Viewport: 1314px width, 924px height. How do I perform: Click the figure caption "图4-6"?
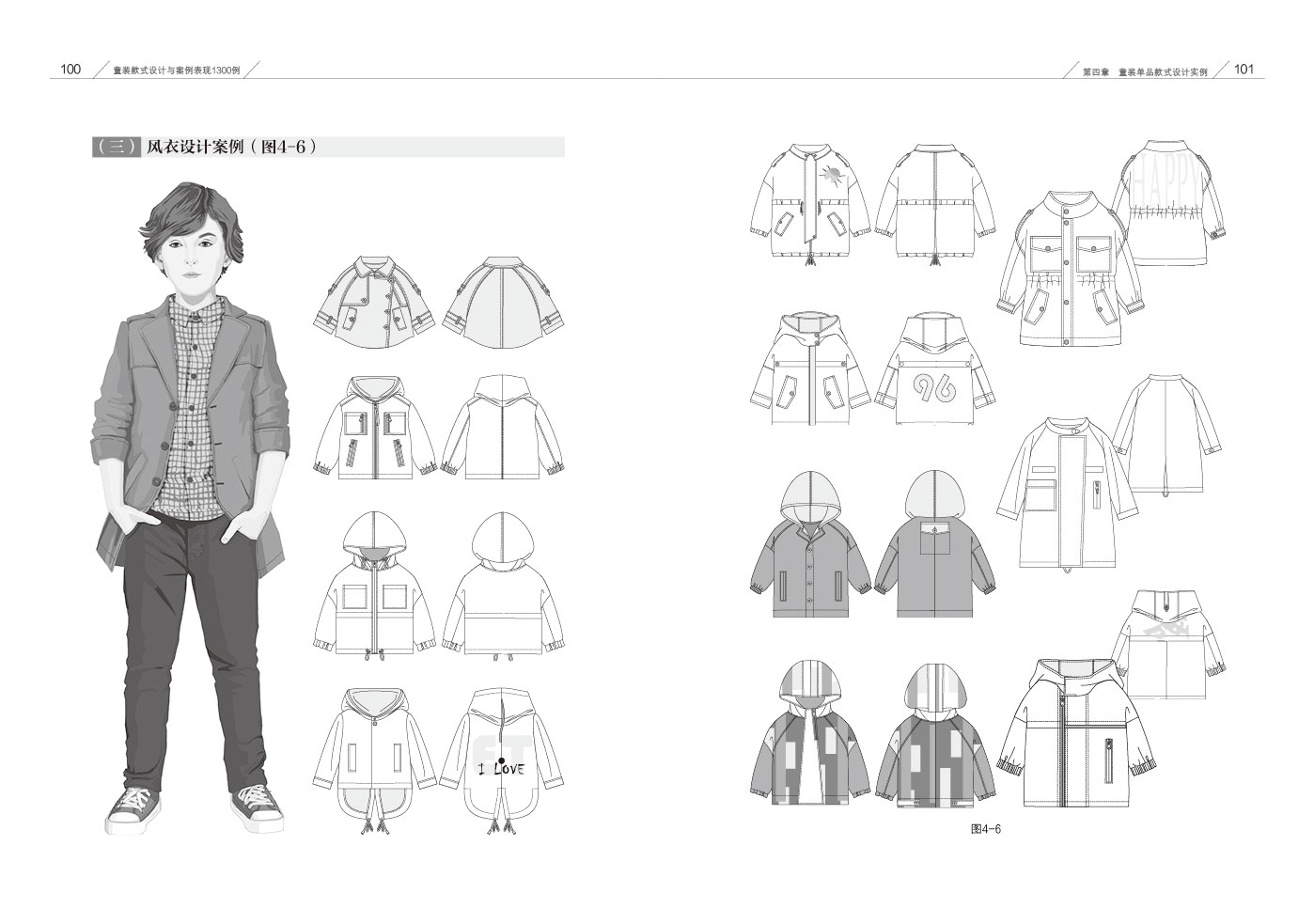coord(986,828)
